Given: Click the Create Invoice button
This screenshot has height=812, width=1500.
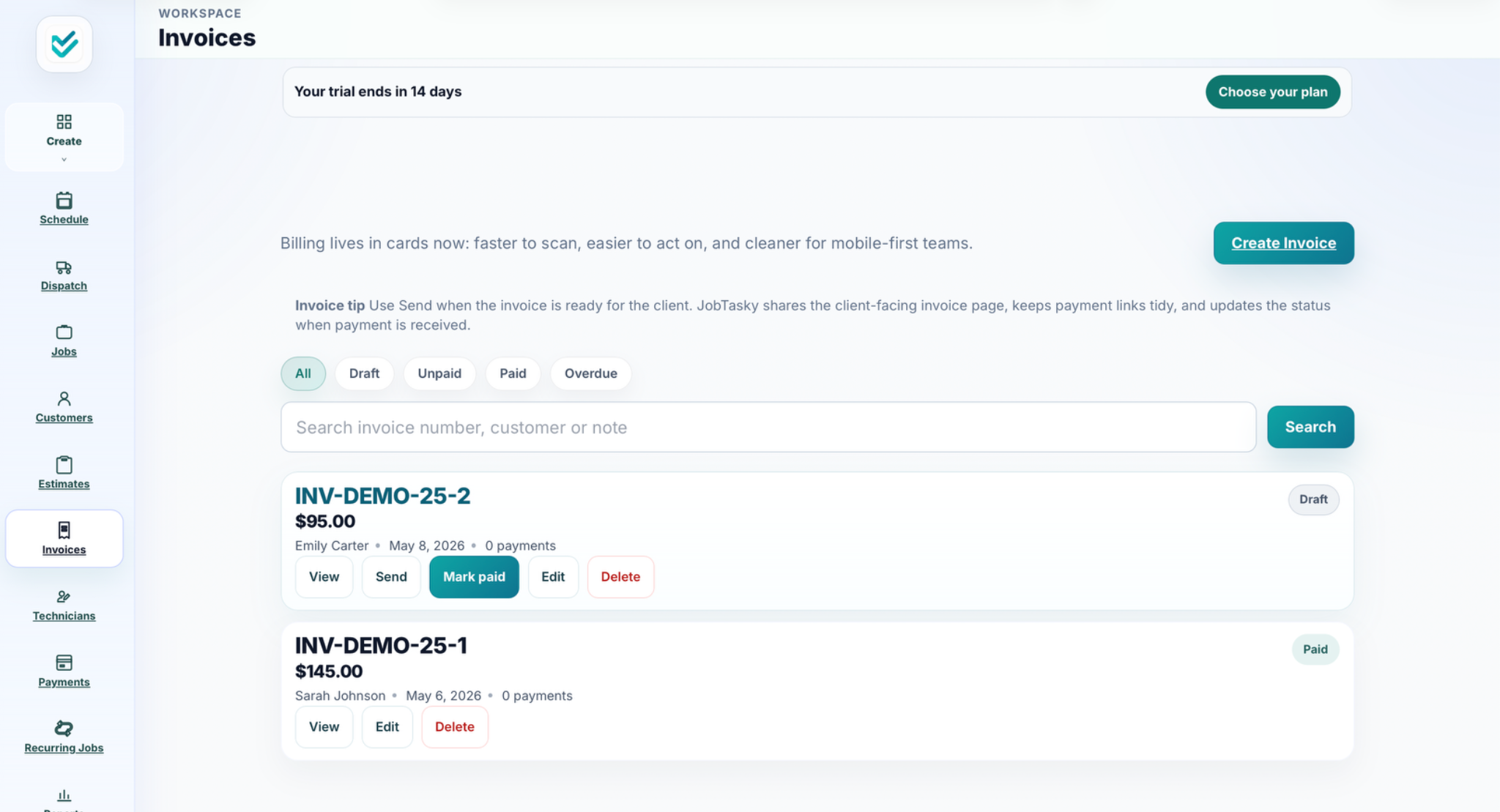Looking at the screenshot, I should coord(1283,243).
